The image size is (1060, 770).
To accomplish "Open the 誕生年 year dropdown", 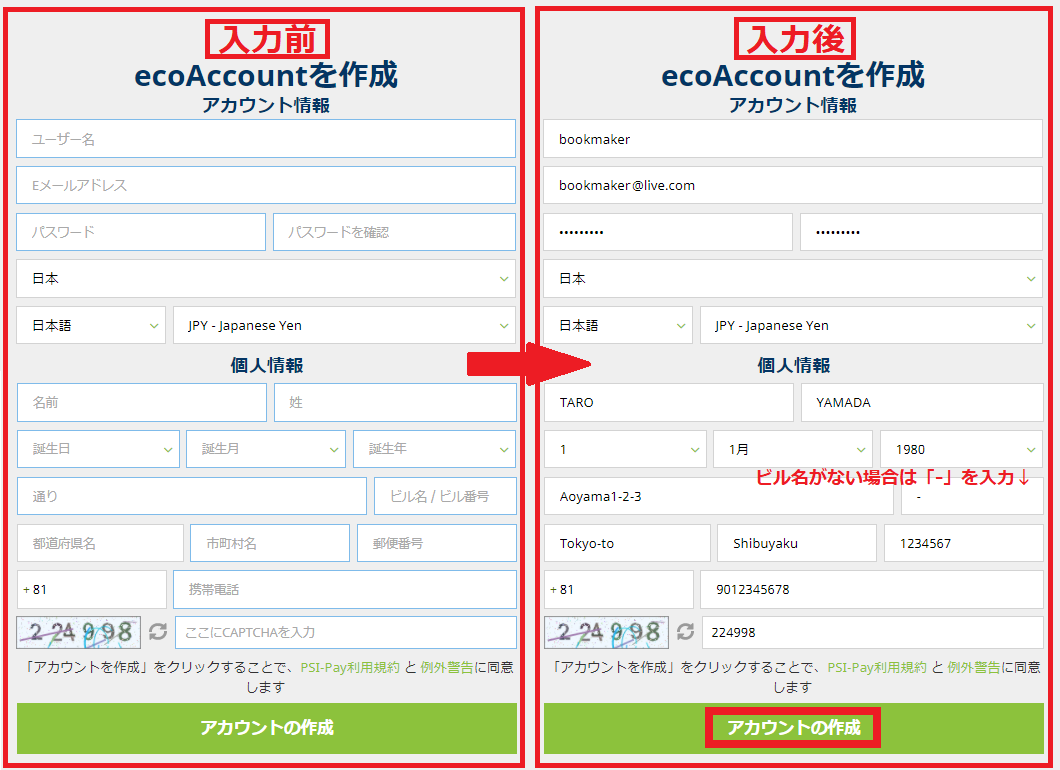I will coord(435,449).
